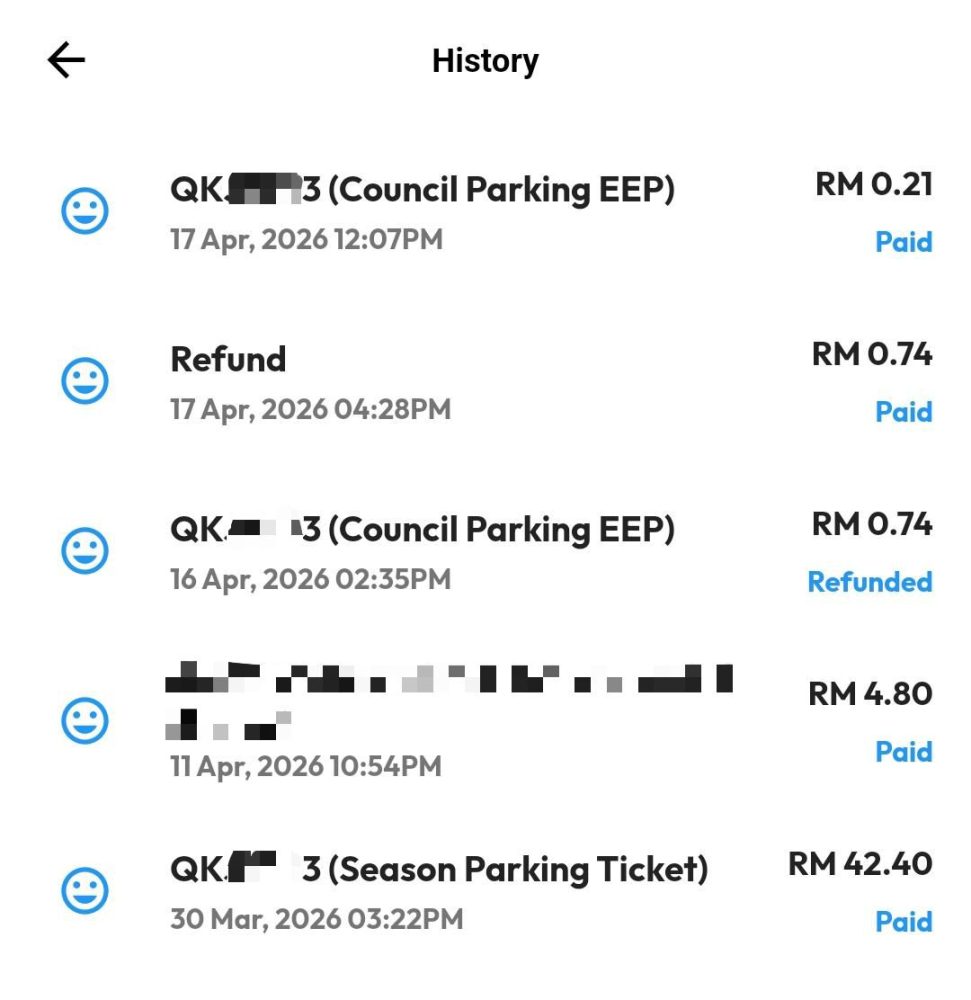
Task: Click smiley icon next to Refund entry
Action: click(x=86, y=381)
